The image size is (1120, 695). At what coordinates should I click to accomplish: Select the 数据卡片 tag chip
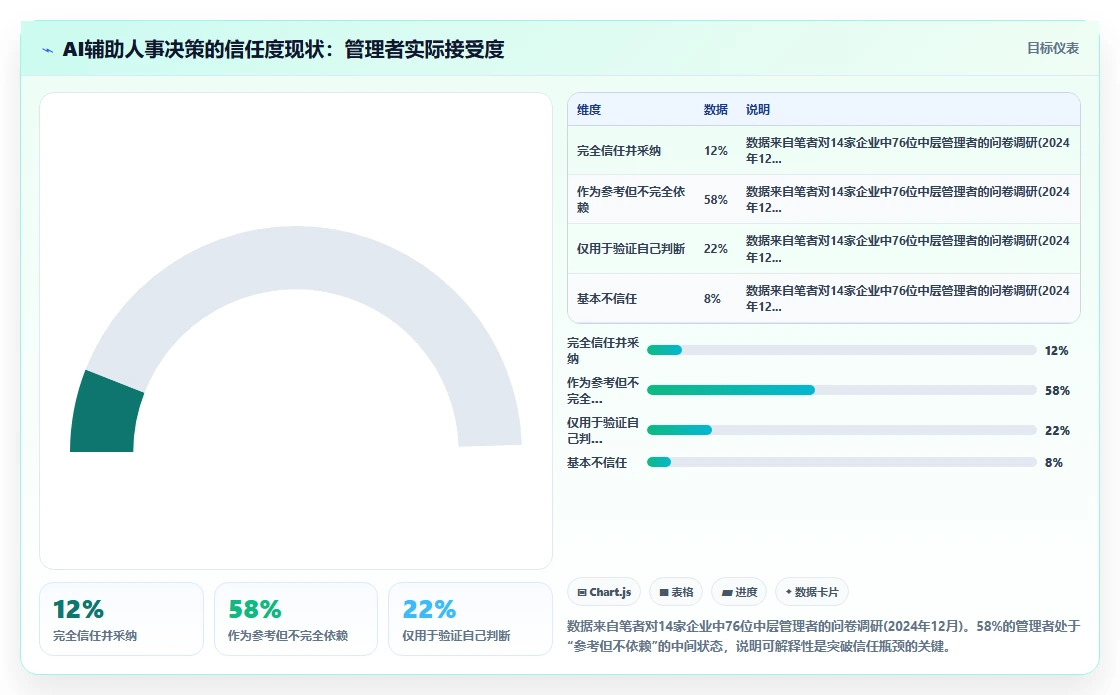click(x=811, y=592)
